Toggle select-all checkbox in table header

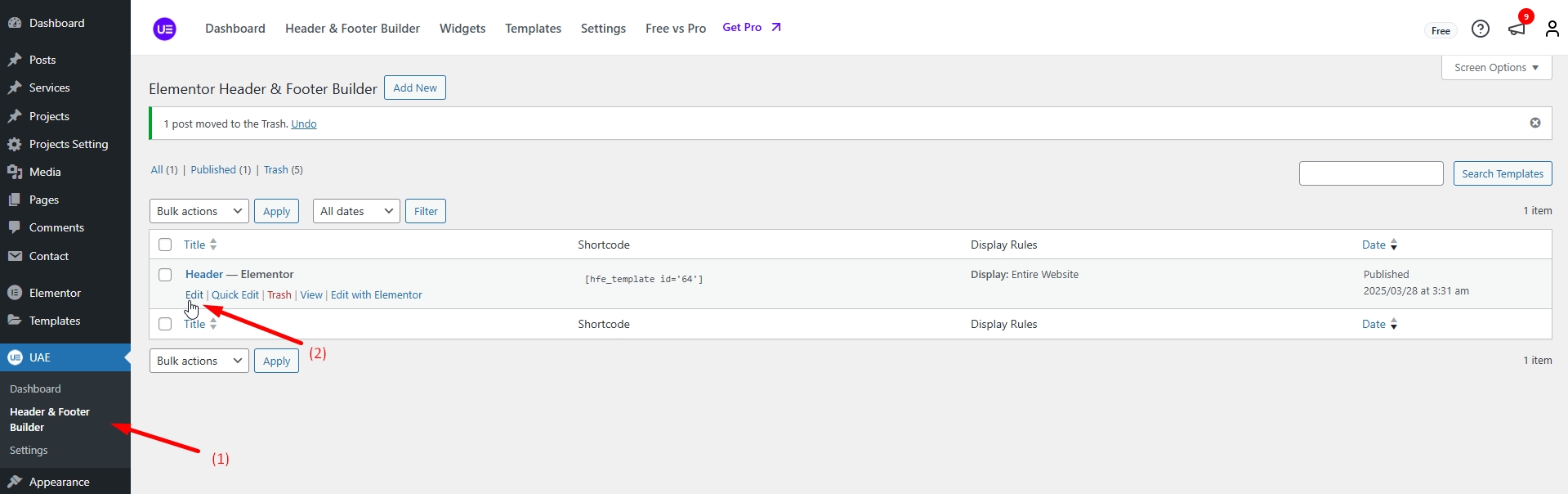pyautogui.click(x=165, y=245)
